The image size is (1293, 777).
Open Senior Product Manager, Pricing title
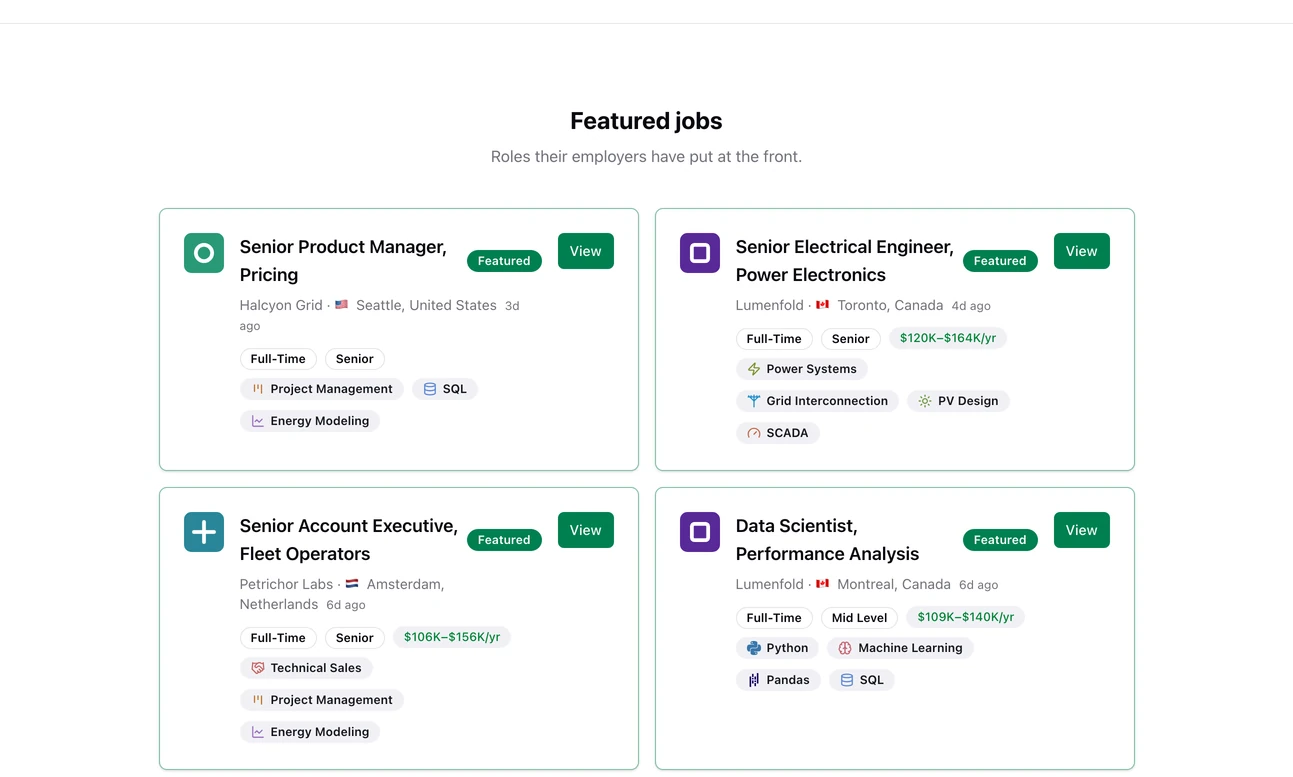click(343, 261)
